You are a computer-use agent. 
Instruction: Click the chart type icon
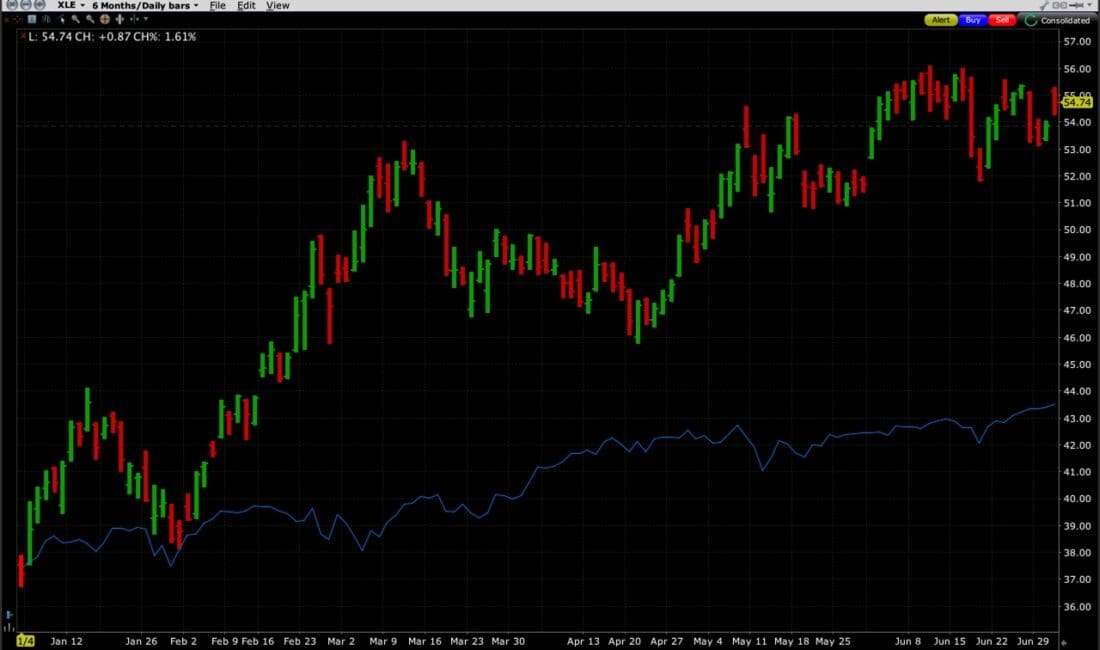tap(31, 19)
